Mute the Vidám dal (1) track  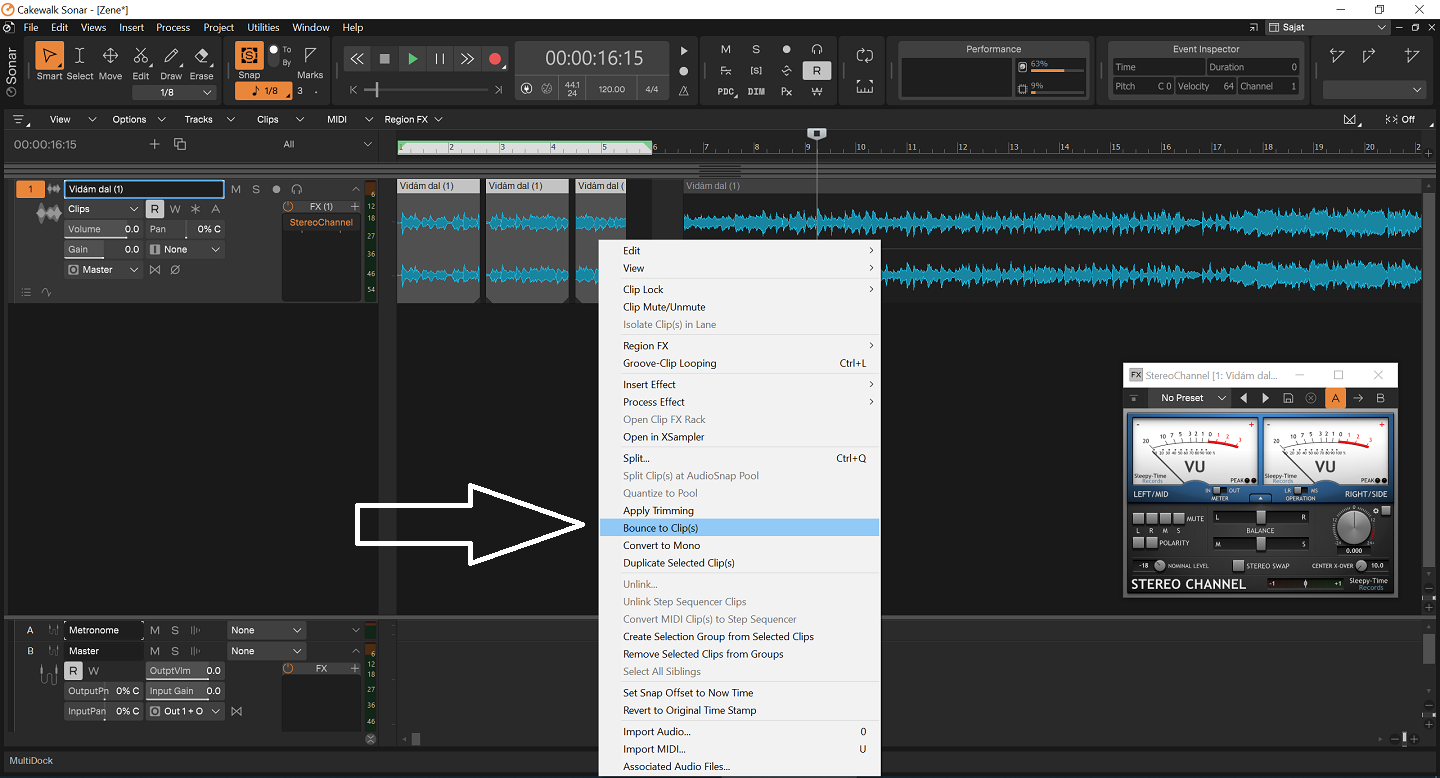click(x=236, y=189)
